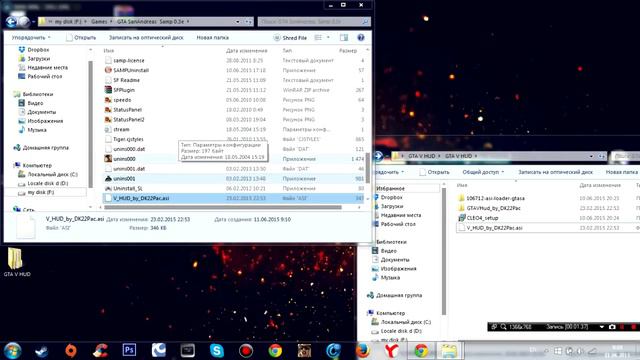This screenshot has width=640, height=360.
Task: Click the Back arrow in Samp 0.3e window
Action: tap(11, 22)
